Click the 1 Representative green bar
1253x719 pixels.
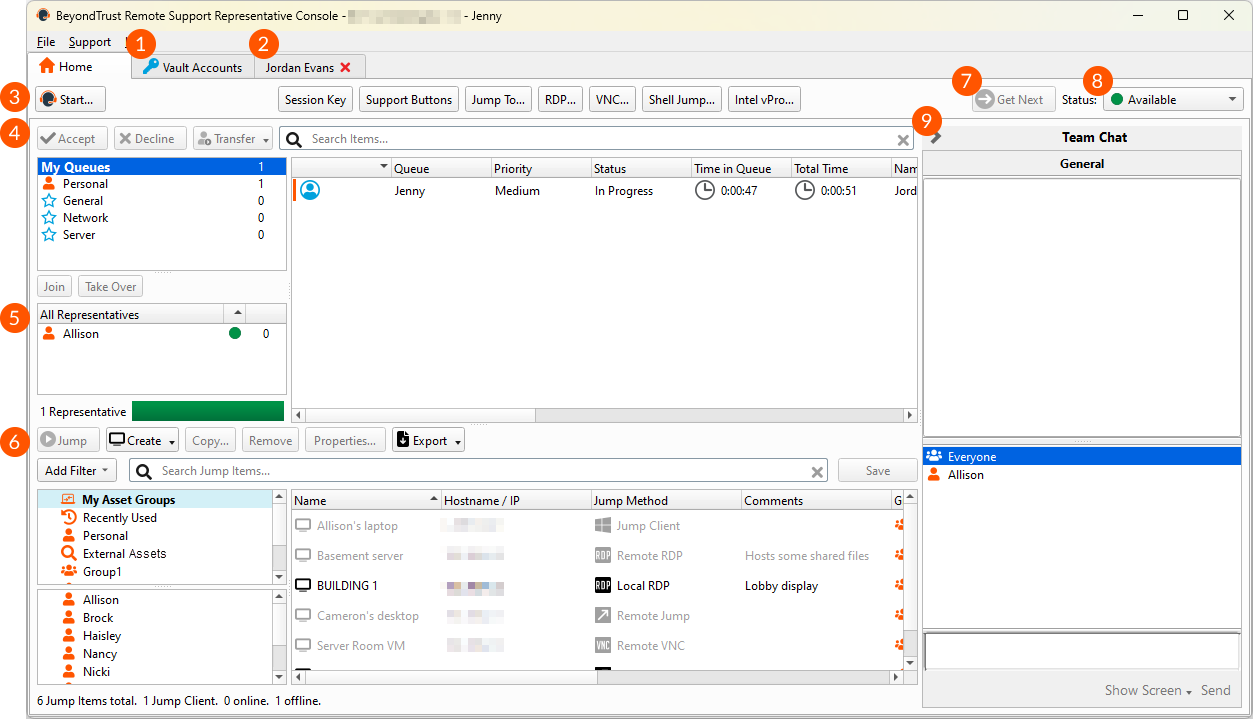click(x=208, y=411)
